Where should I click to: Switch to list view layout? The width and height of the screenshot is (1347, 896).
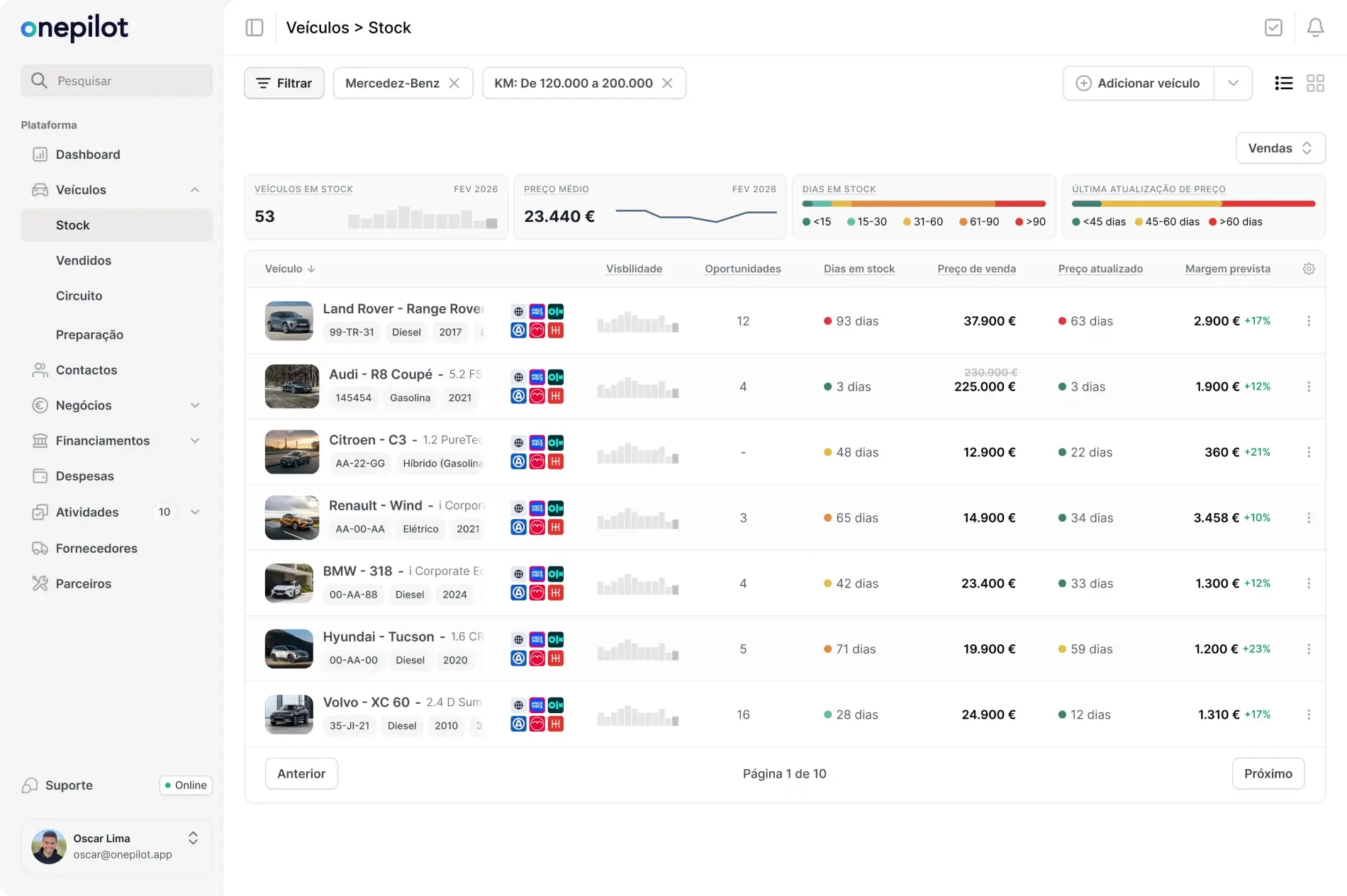(x=1283, y=83)
